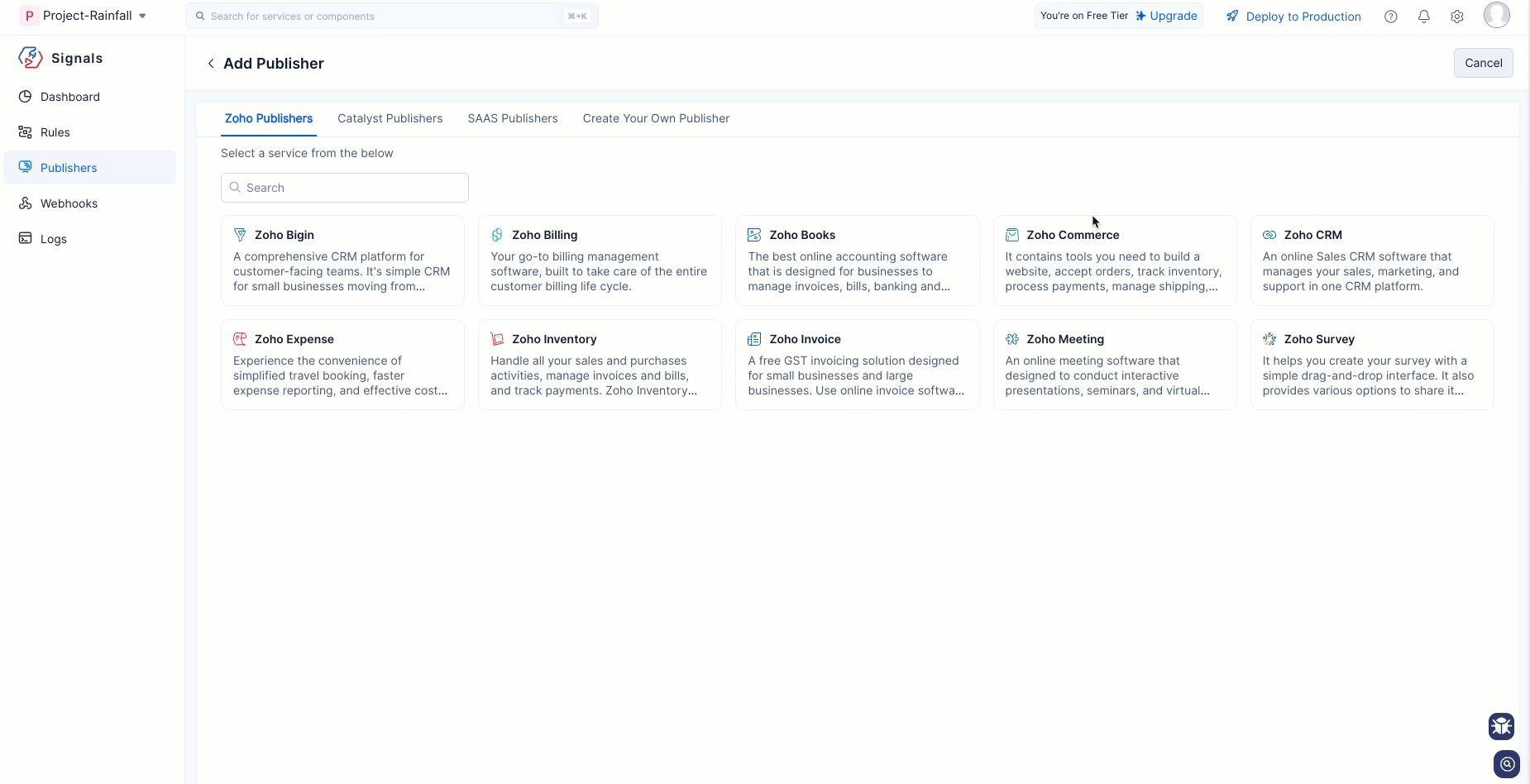Open the bug report icon at bottom right

point(1501,726)
